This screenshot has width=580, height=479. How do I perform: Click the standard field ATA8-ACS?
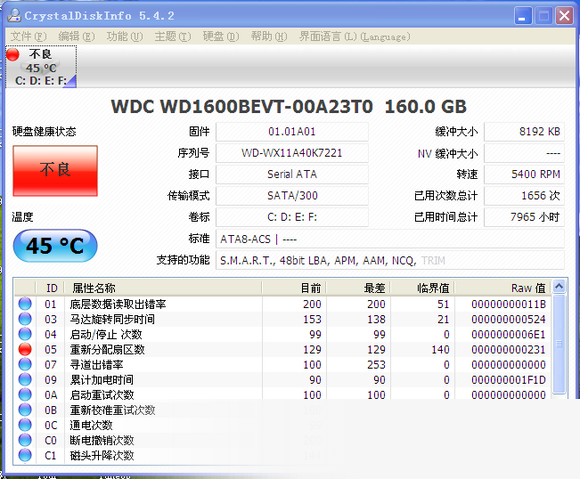point(390,239)
